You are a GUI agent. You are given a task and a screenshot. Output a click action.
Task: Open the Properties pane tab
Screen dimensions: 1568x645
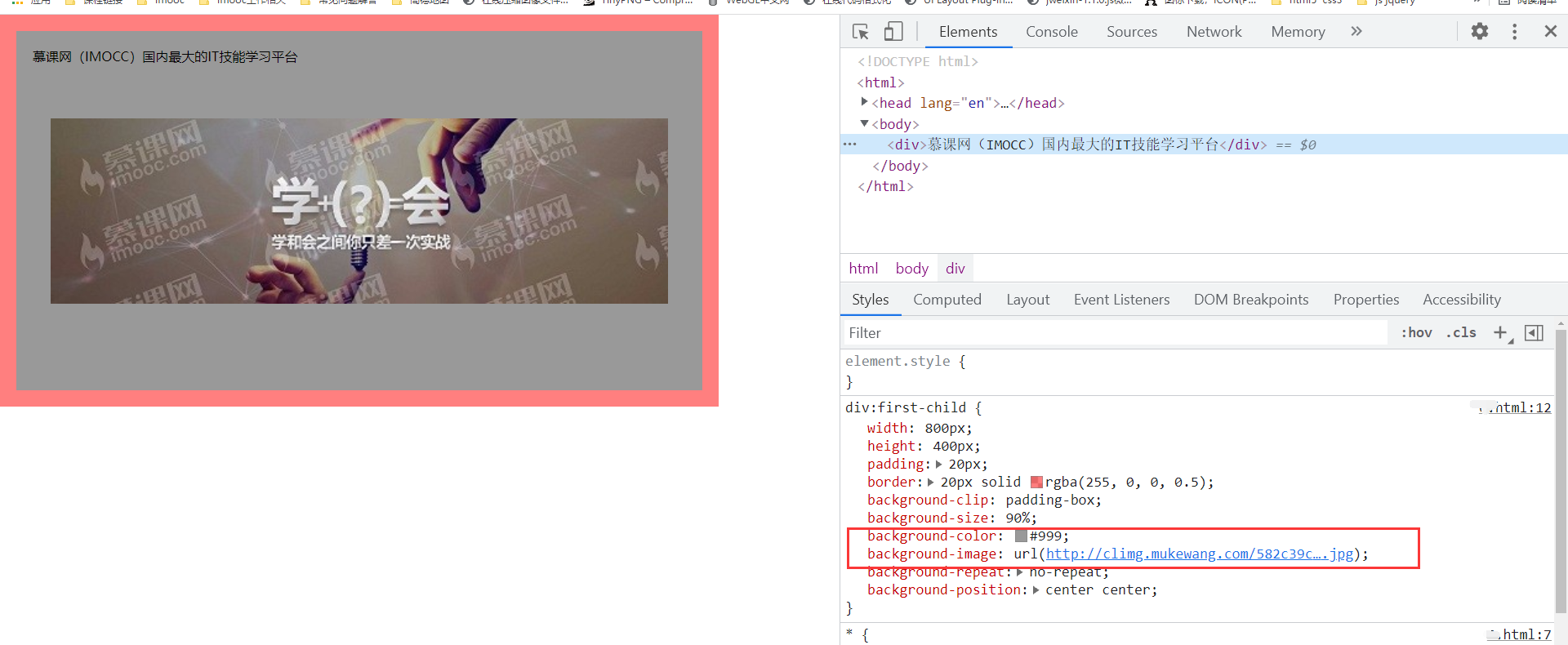pos(1365,300)
